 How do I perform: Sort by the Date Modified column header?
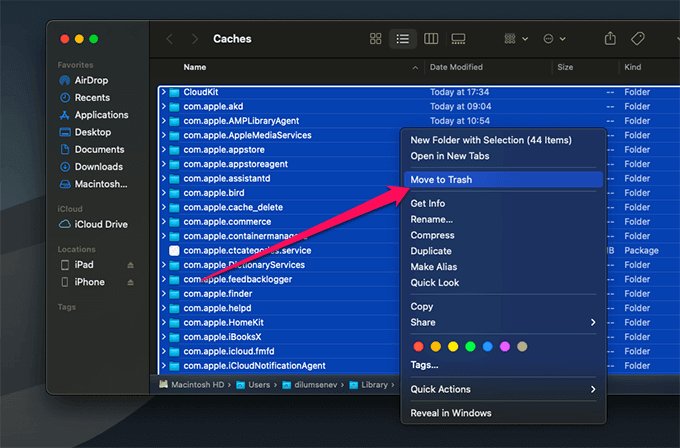[456, 67]
